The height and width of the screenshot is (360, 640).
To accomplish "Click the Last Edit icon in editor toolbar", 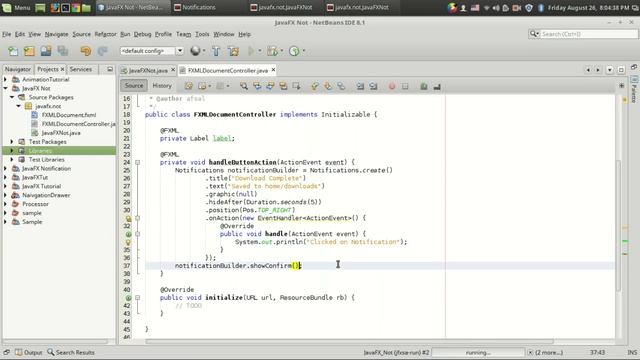I will coord(189,86).
